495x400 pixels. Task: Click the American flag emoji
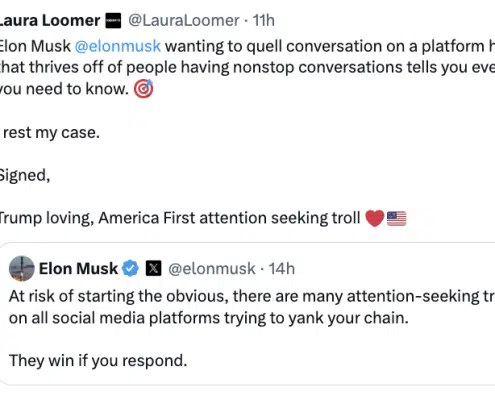[397, 219]
